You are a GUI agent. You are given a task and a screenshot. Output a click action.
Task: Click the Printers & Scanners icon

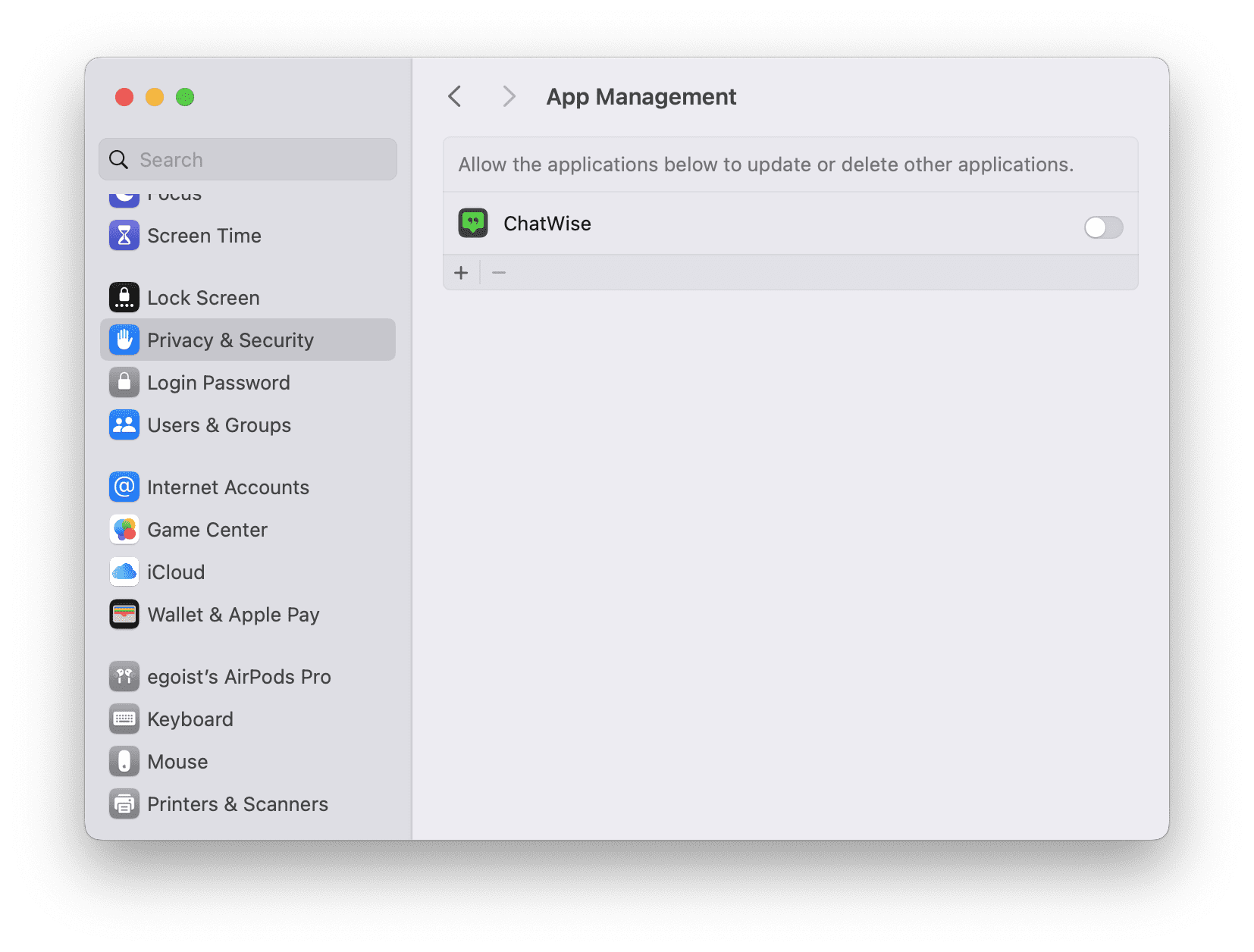tap(124, 804)
